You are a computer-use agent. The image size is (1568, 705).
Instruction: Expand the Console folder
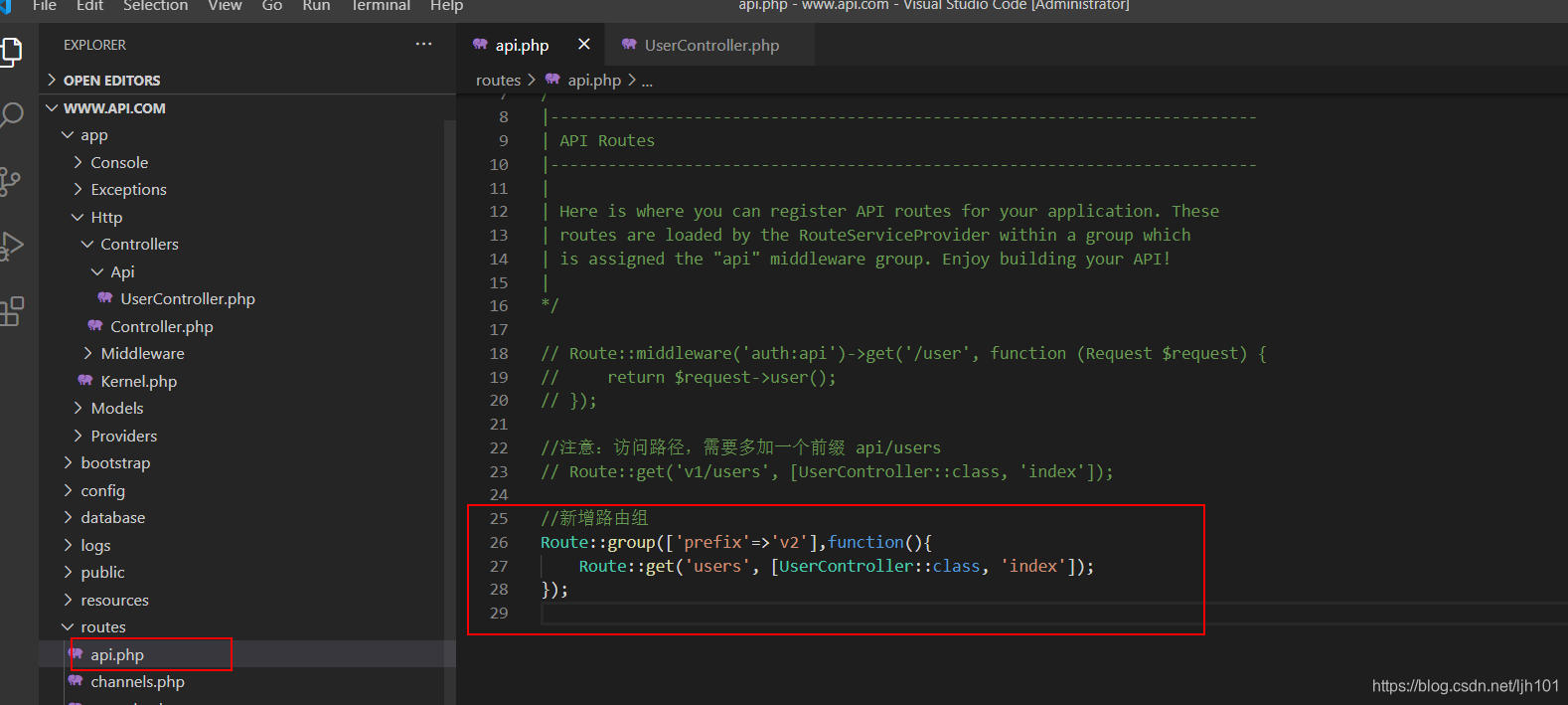pos(78,162)
